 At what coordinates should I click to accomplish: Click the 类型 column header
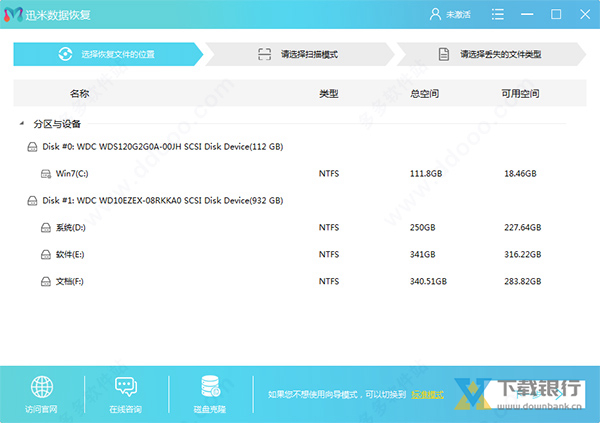329,93
